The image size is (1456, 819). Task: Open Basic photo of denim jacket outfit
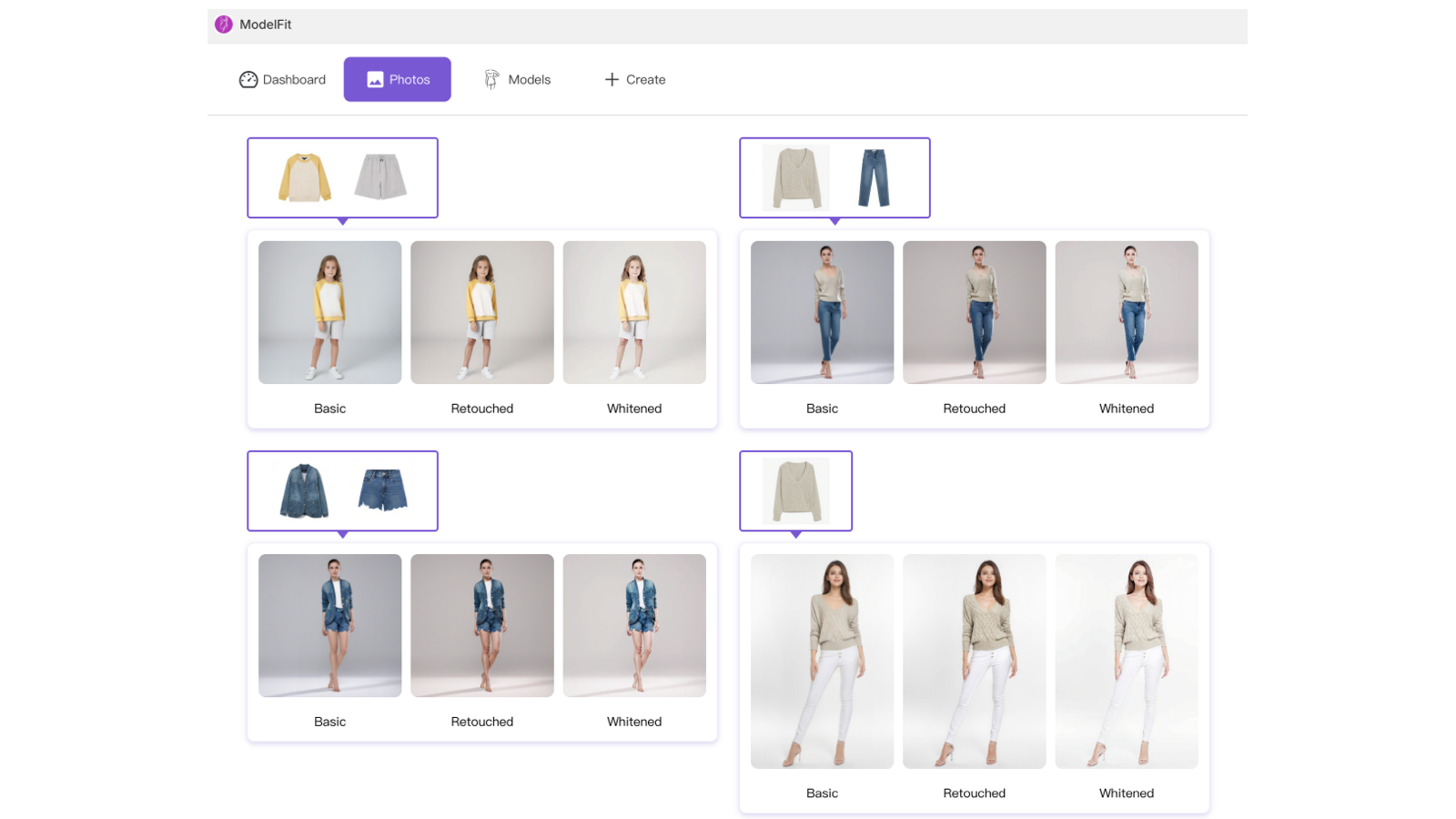click(x=329, y=625)
